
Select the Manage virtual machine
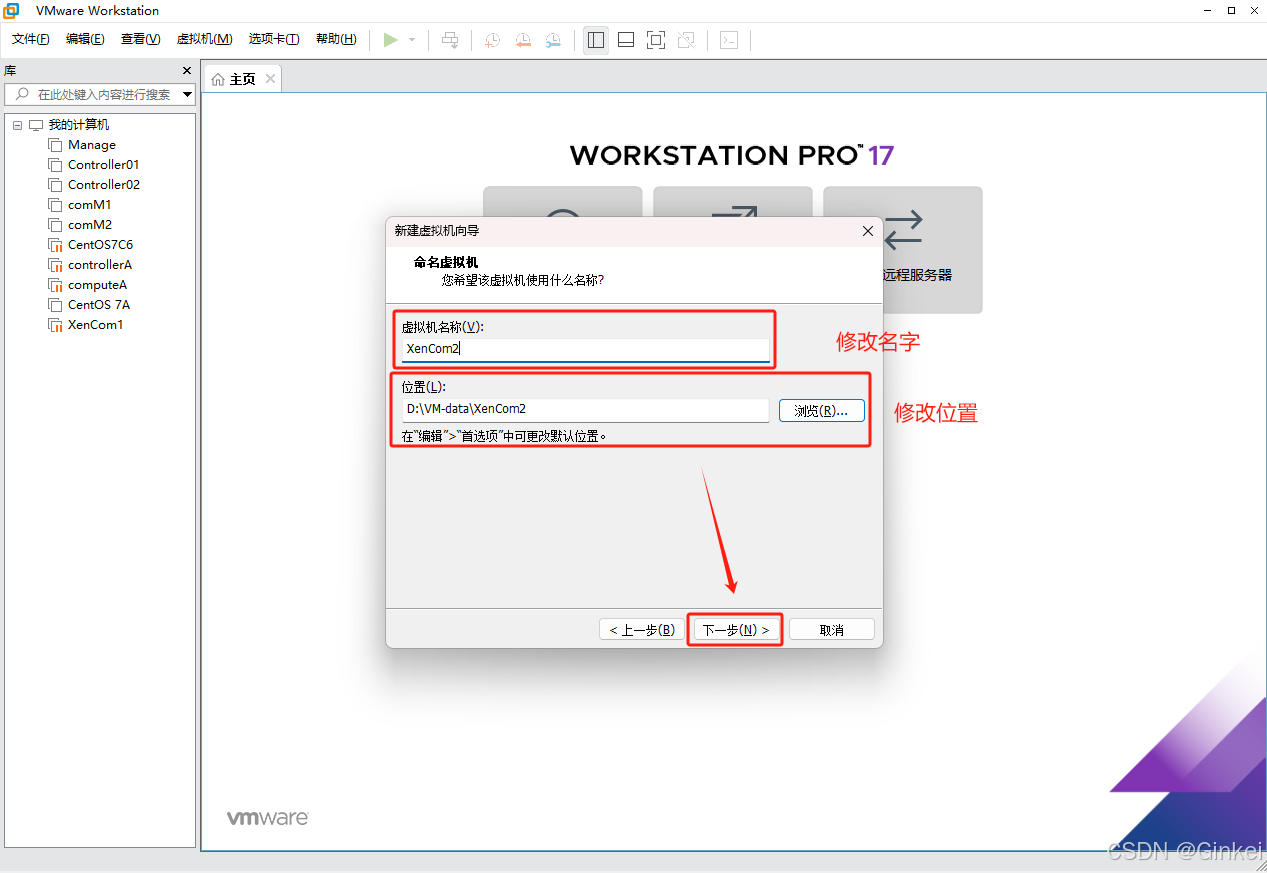point(92,145)
